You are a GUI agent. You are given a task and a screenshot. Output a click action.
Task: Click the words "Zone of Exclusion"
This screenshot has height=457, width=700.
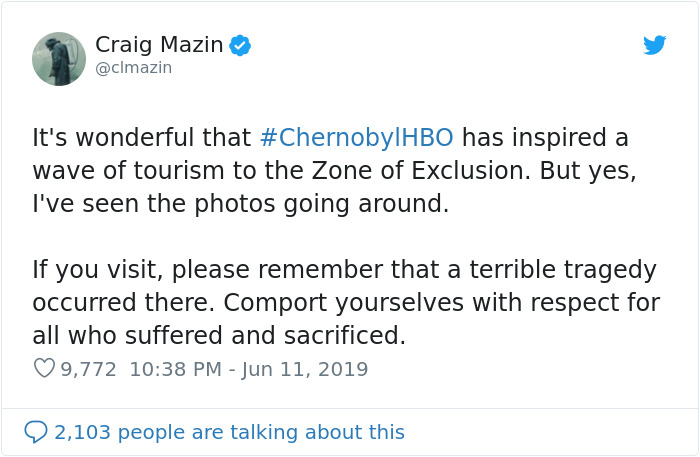[x=430, y=170]
